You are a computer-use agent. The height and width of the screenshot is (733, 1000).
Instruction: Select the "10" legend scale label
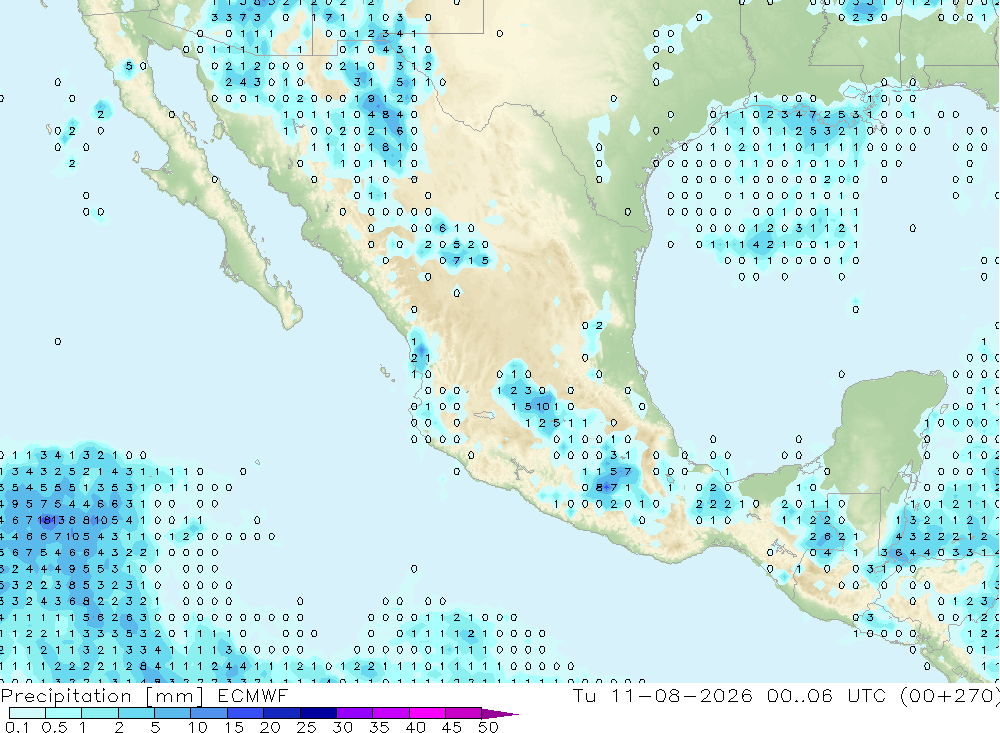(x=198, y=727)
